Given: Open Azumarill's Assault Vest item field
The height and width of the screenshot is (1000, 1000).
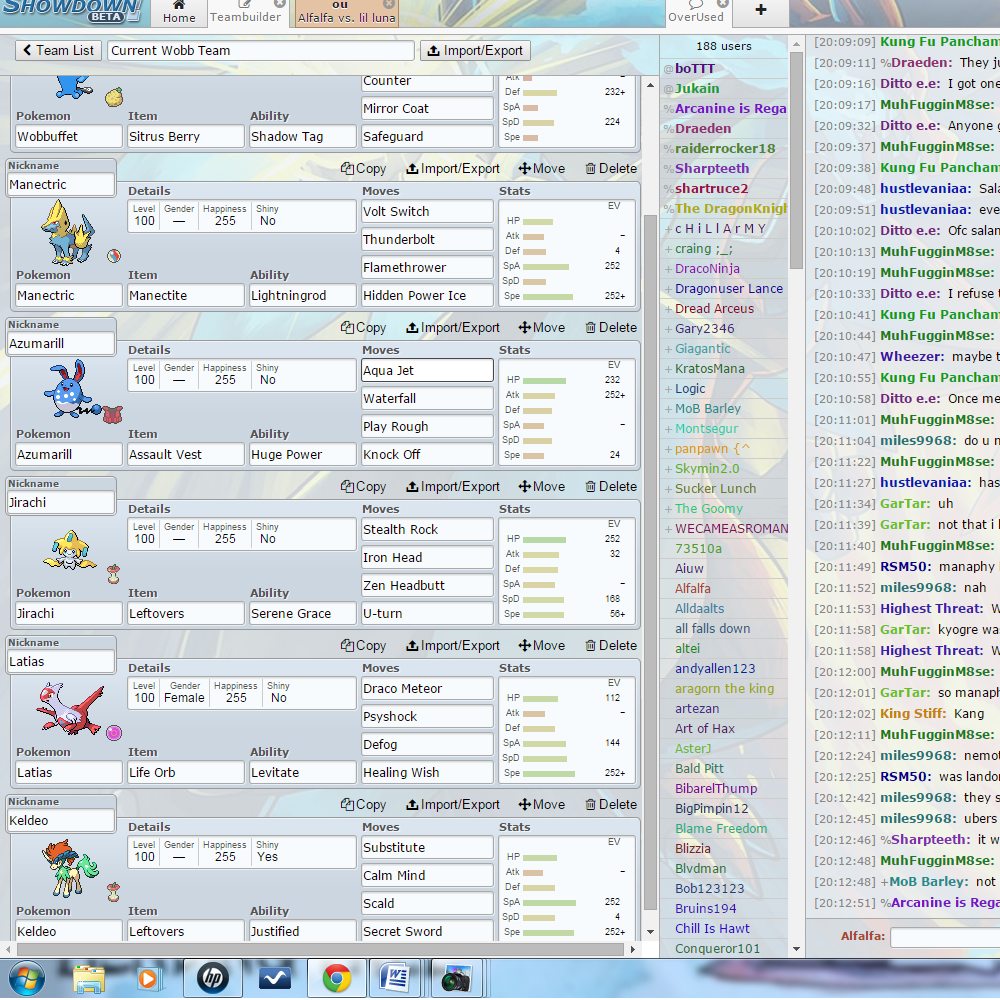Looking at the screenshot, I should click(185, 455).
